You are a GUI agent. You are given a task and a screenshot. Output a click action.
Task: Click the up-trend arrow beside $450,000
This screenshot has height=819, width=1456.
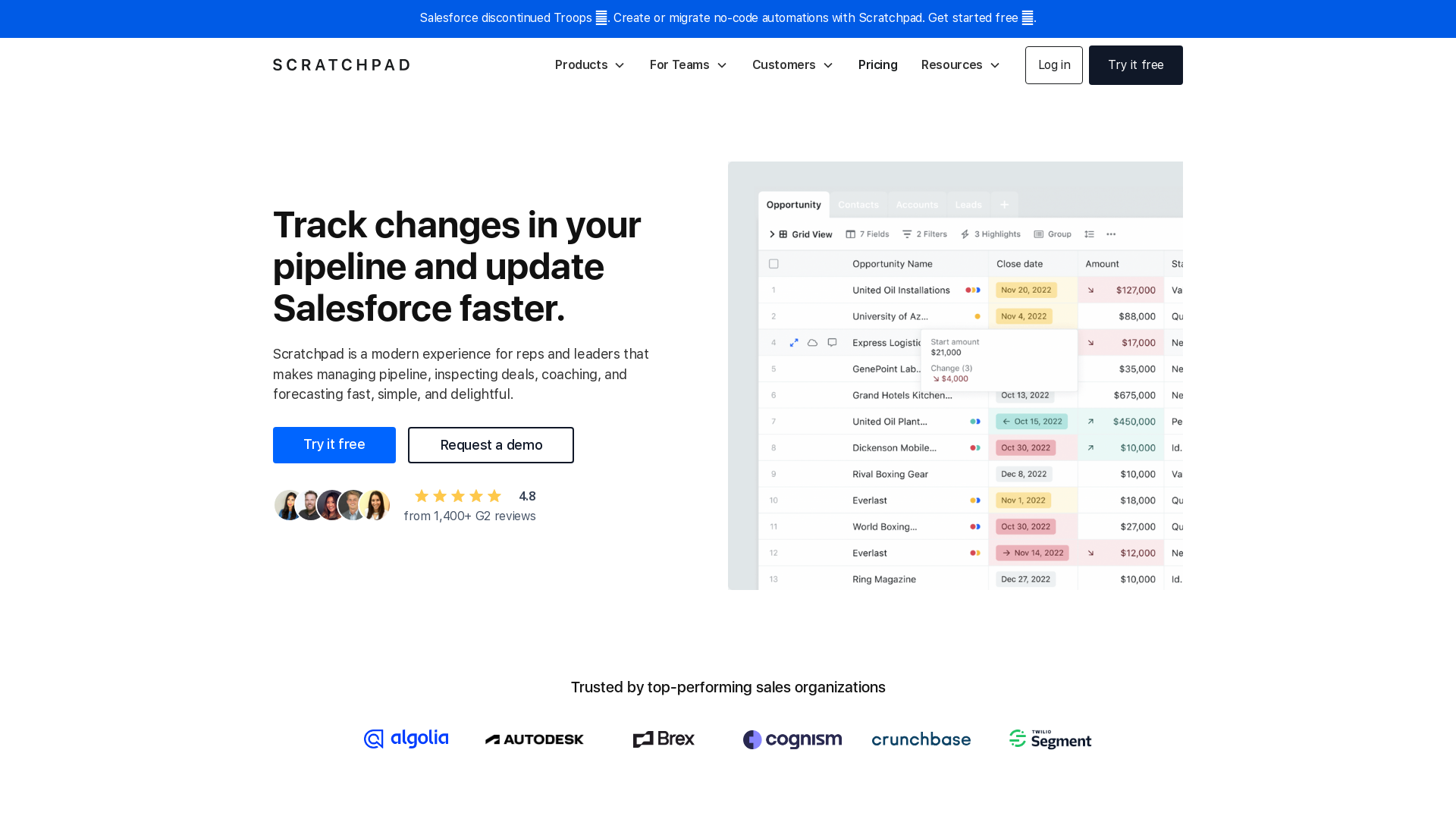pos(1090,422)
